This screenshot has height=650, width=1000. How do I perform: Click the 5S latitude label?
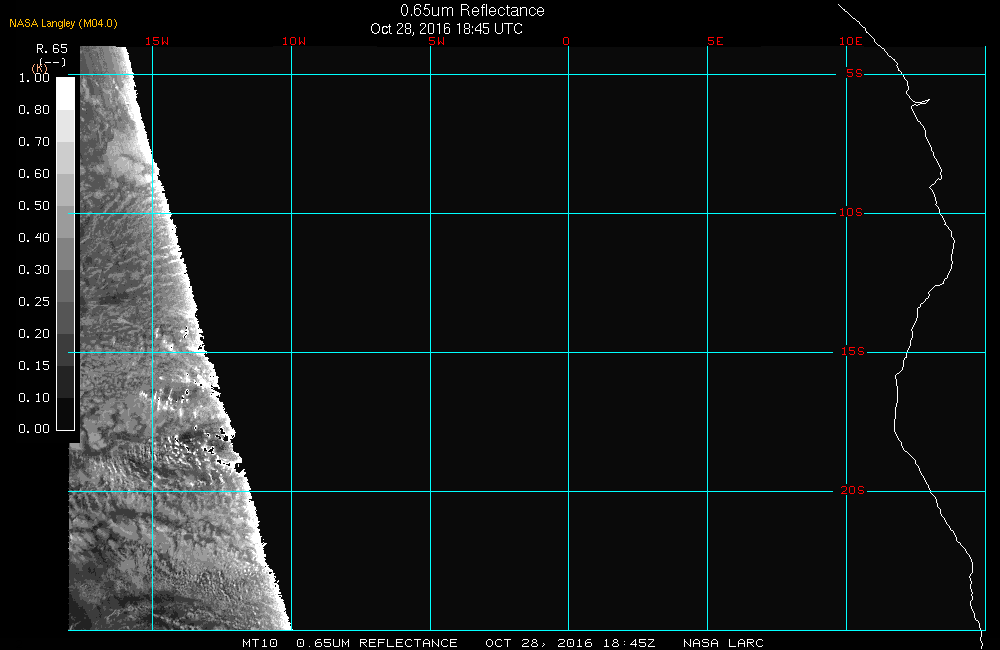point(854,74)
